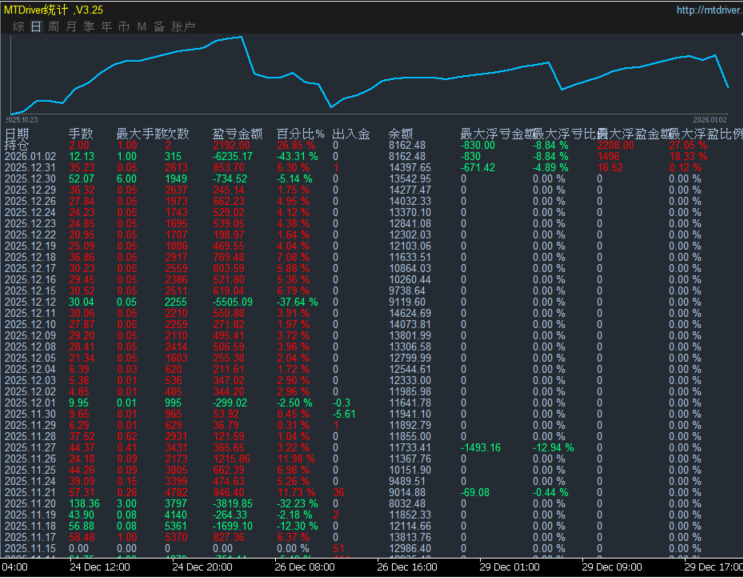Click the 1215.86 profit value
The width and height of the screenshot is (743, 578).
tap(231, 459)
